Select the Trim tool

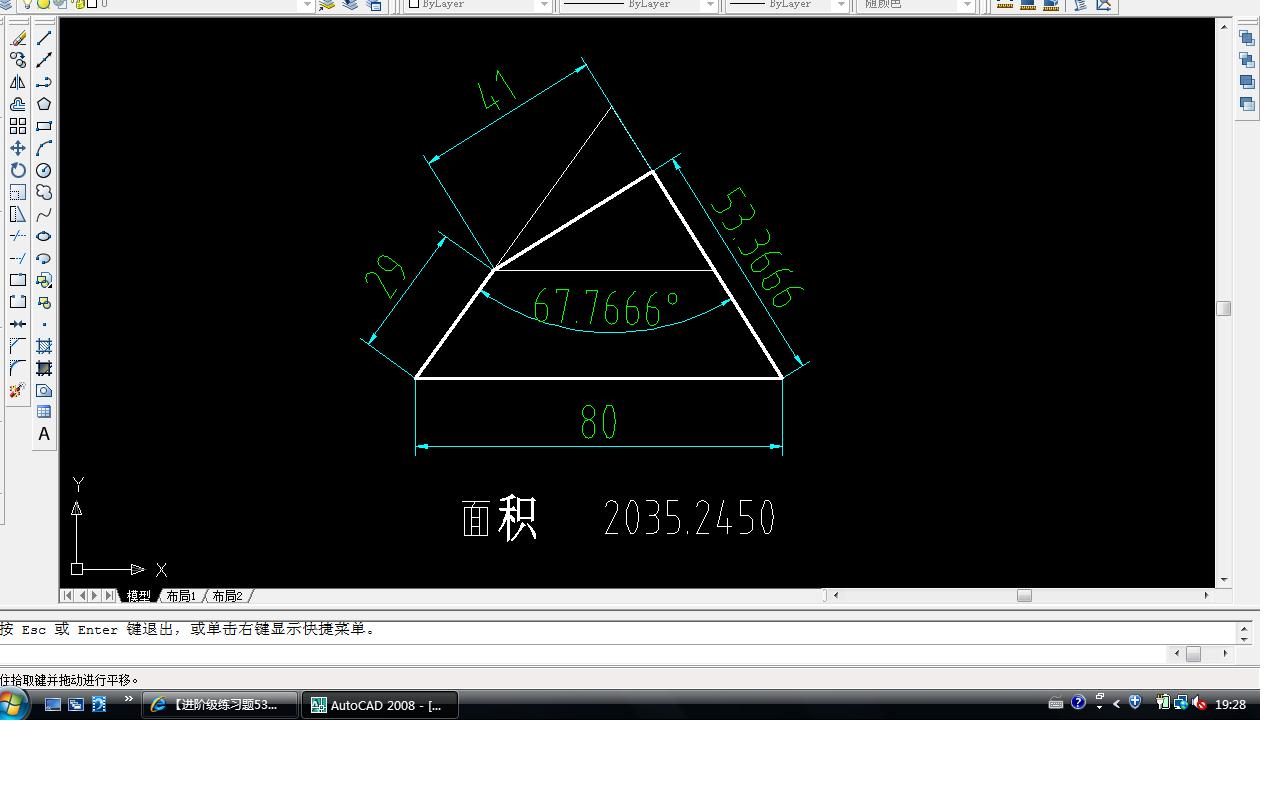pyautogui.click(x=18, y=236)
